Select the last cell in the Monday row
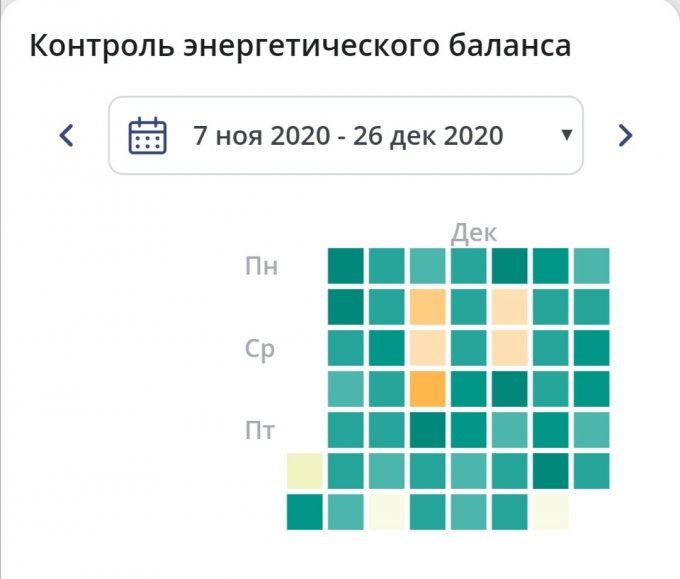The height and width of the screenshot is (579, 680). click(x=591, y=265)
